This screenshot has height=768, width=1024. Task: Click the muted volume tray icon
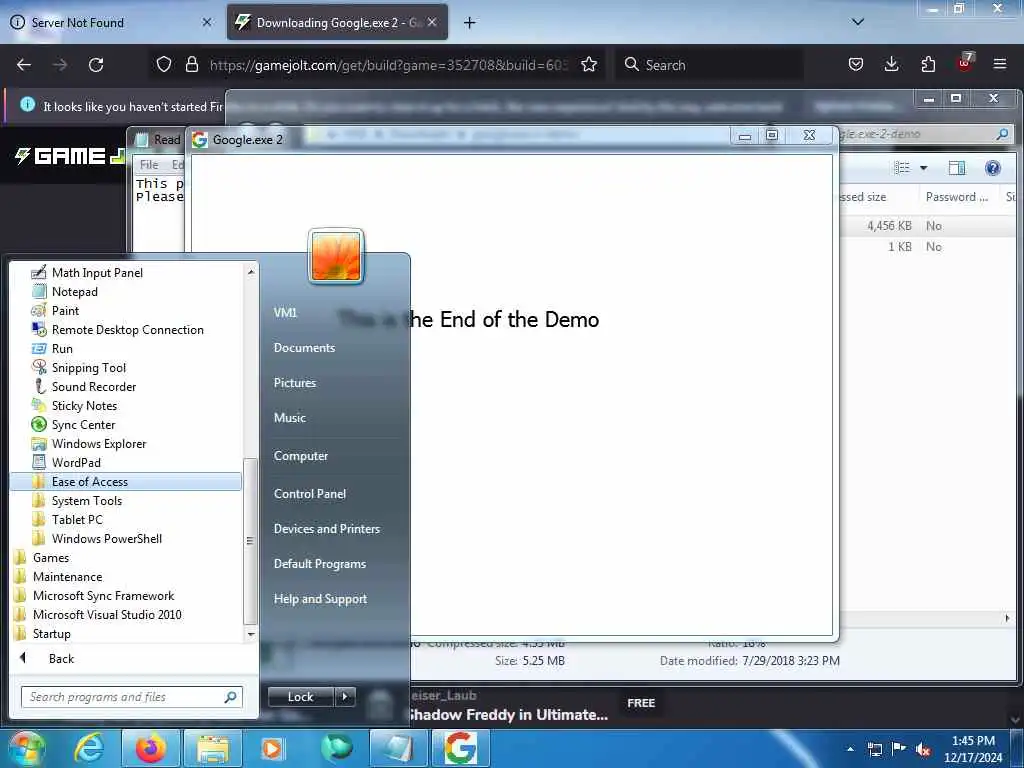pyautogui.click(x=923, y=749)
